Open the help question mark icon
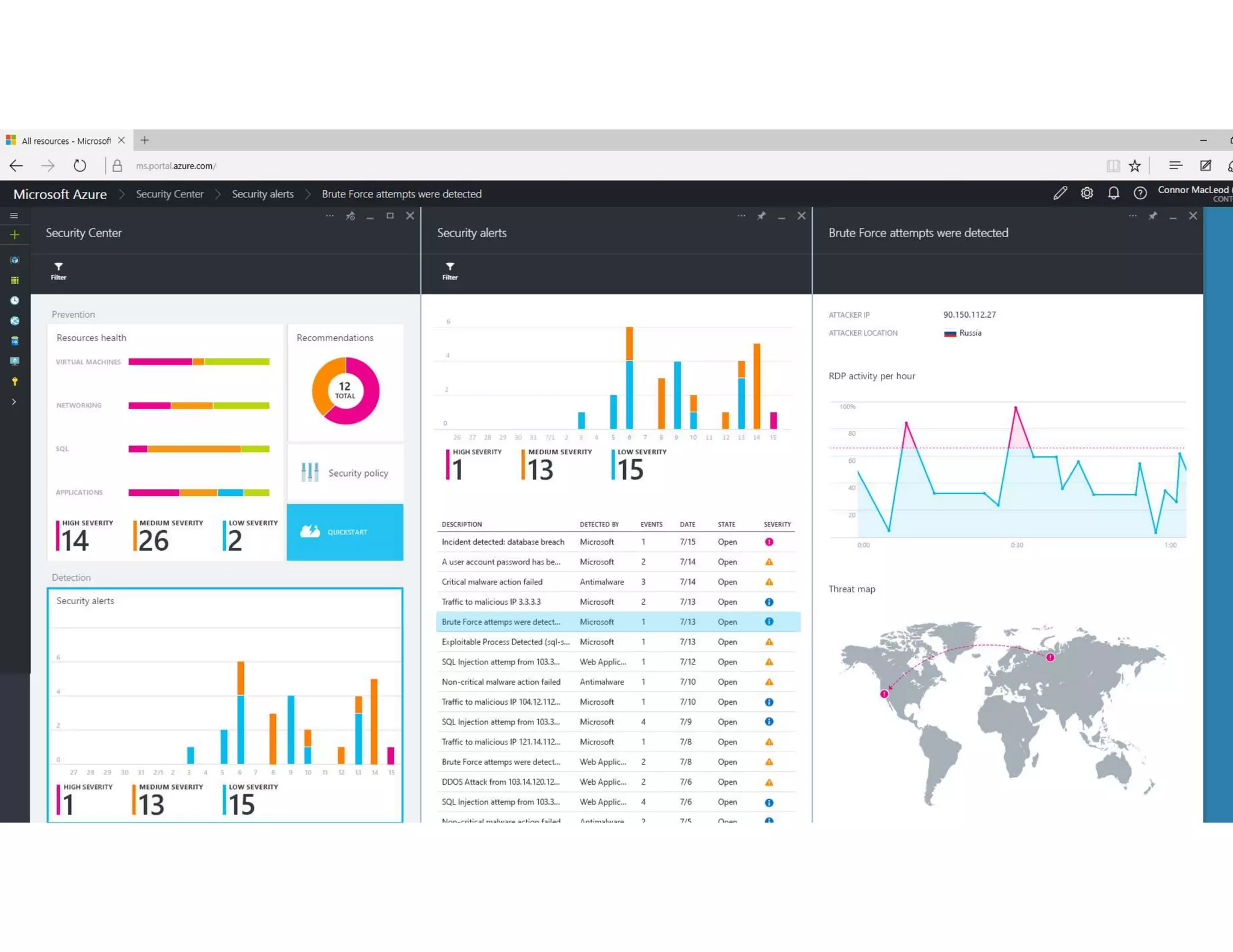Image resolution: width=1233 pixels, height=952 pixels. click(x=1140, y=193)
